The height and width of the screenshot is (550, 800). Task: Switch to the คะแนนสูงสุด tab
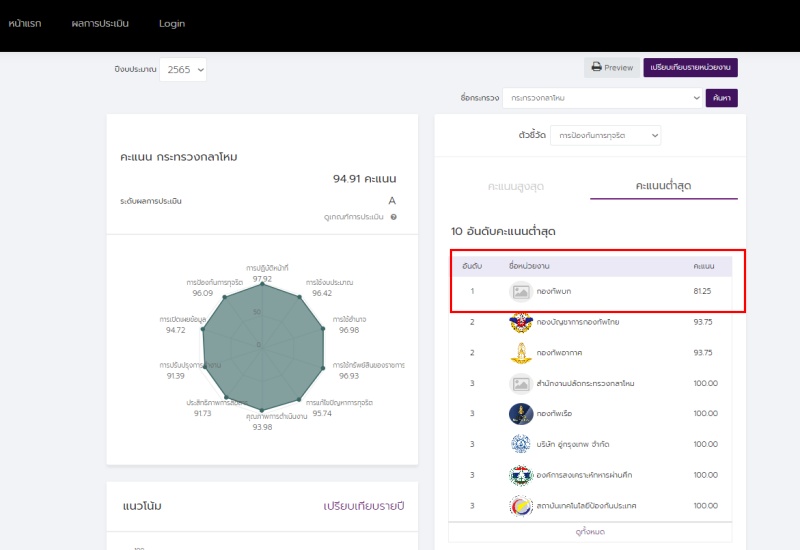[516, 187]
